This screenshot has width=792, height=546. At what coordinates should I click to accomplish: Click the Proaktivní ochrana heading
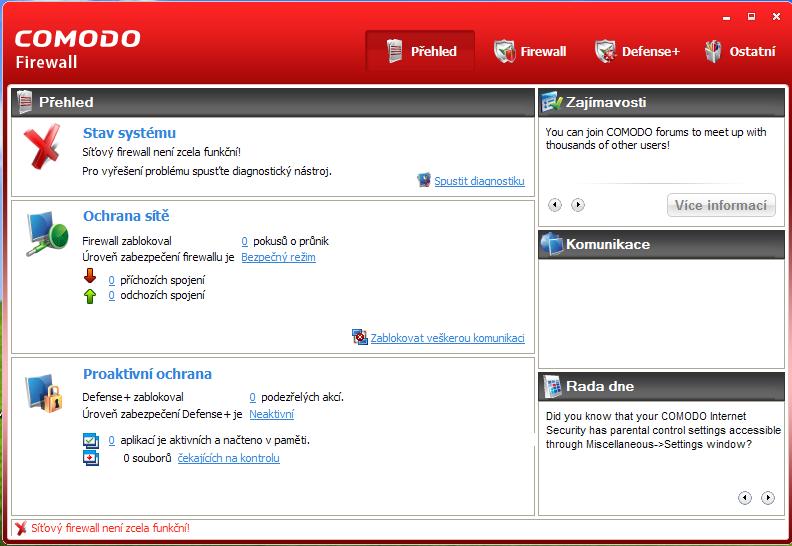[147, 374]
